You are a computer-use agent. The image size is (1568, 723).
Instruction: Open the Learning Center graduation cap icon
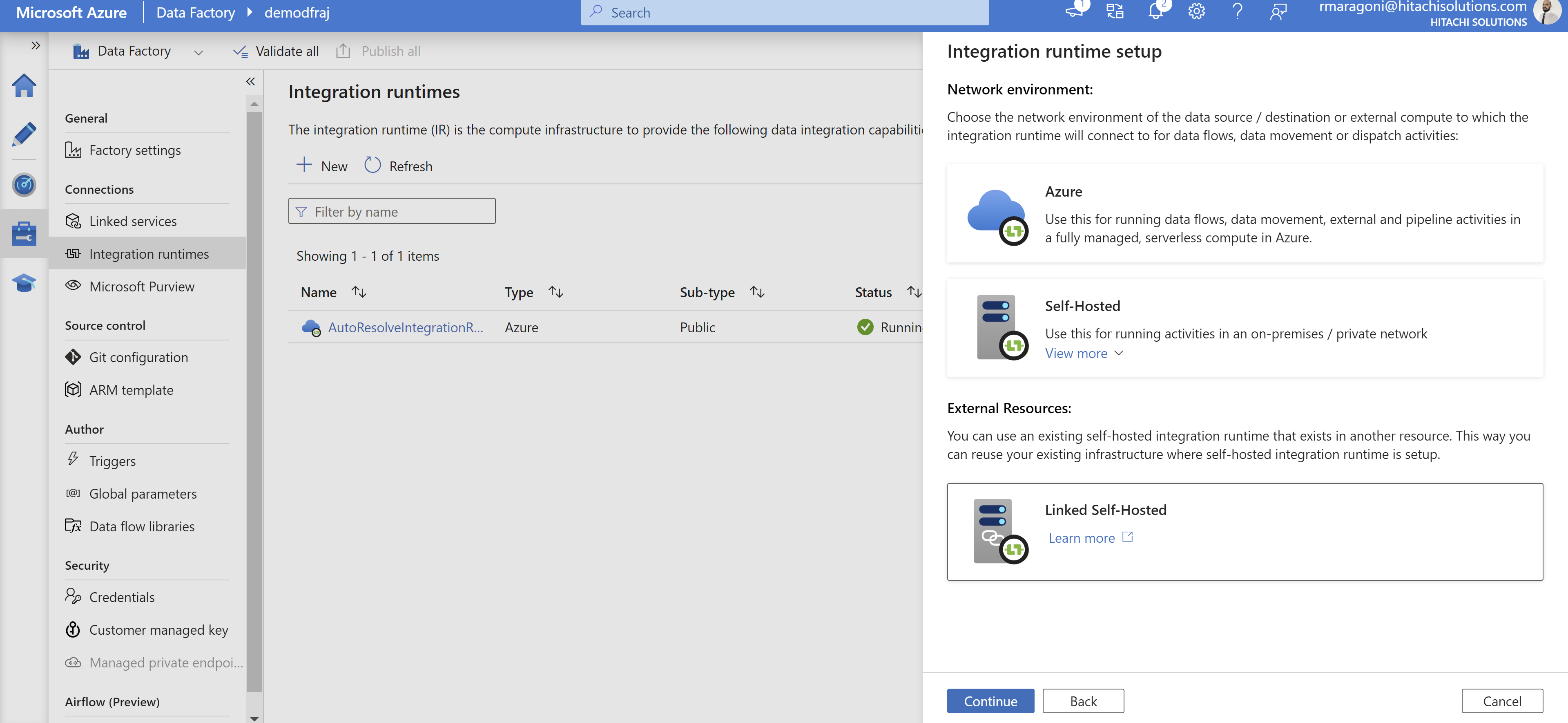[24, 283]
